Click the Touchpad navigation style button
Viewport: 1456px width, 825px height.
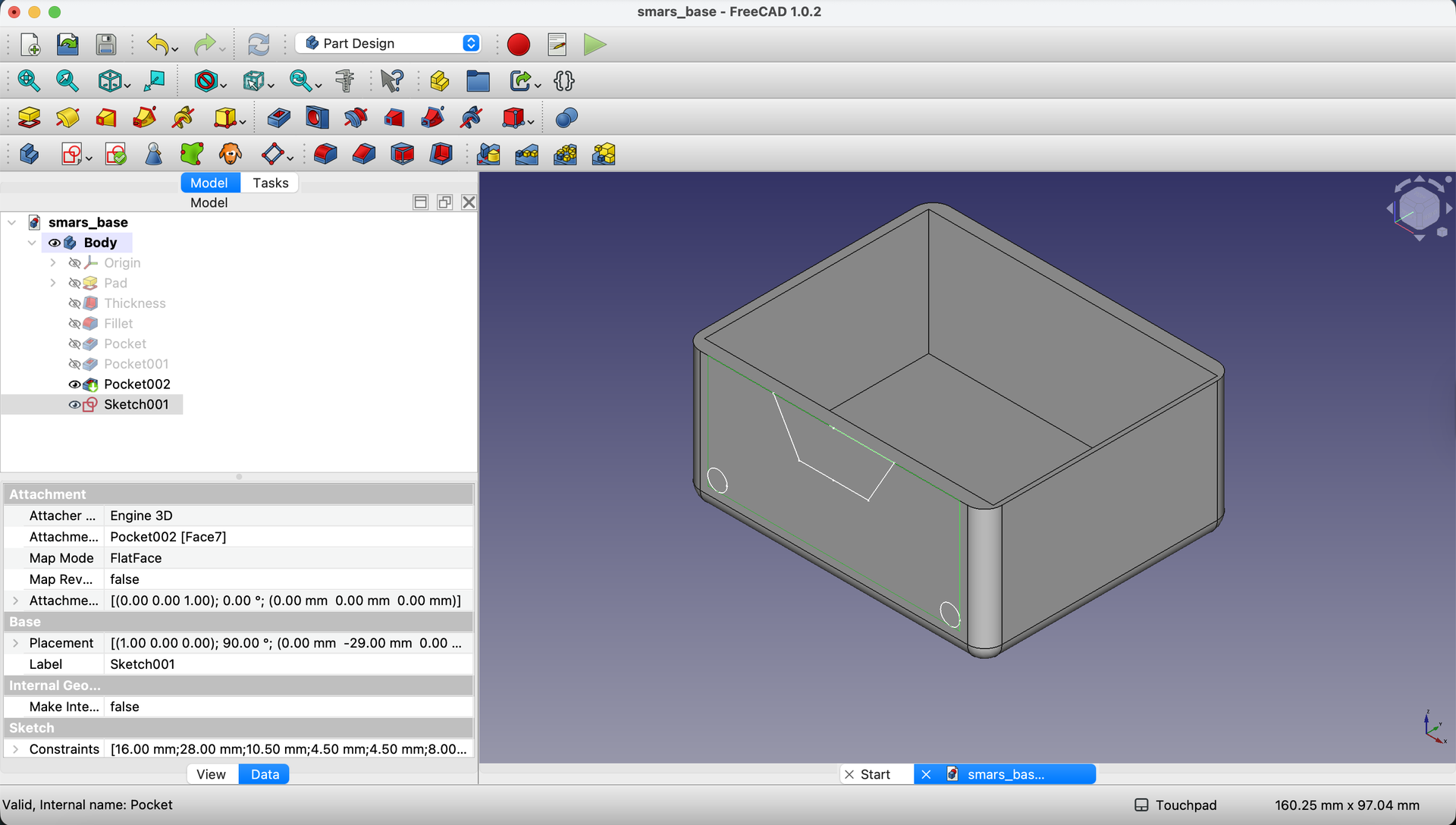click(1175, 805)
